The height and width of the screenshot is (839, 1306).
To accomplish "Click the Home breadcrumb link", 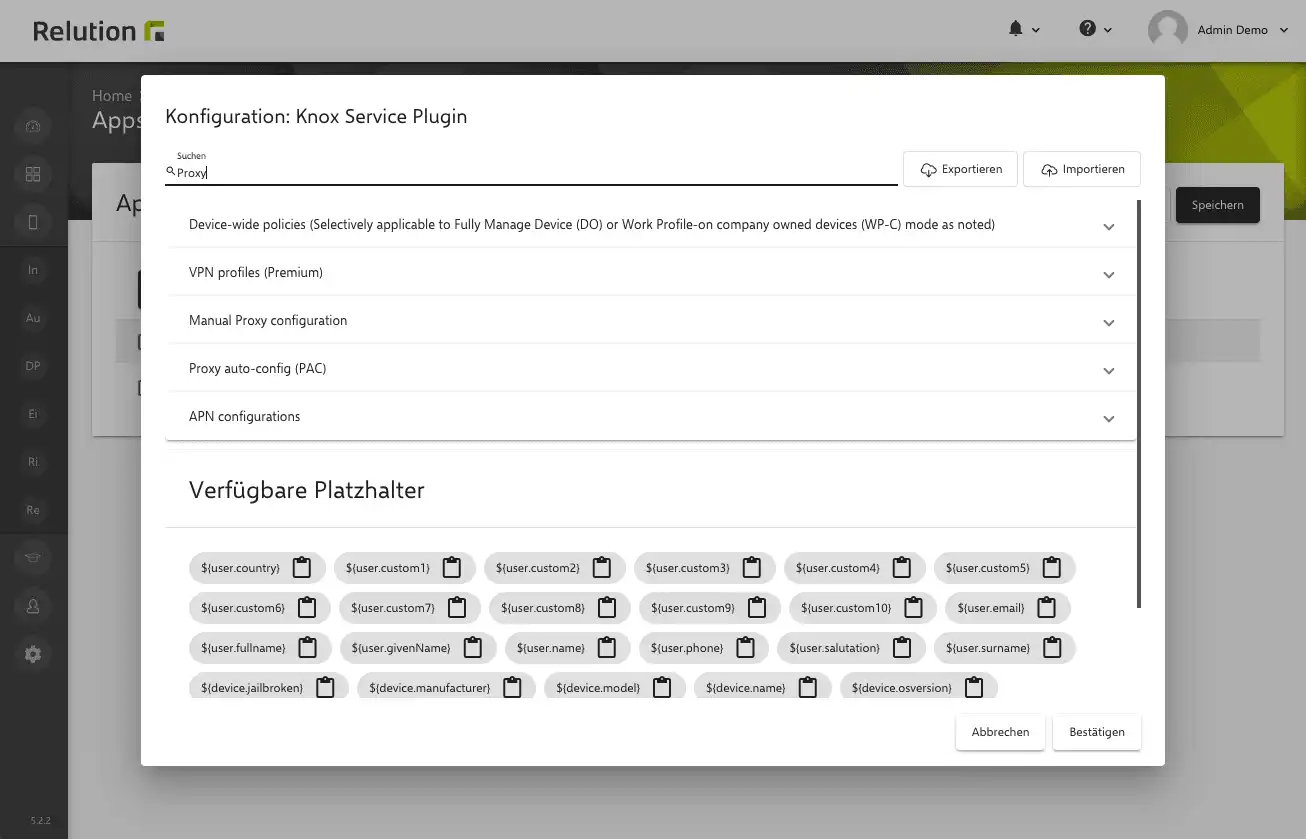I will pyautogui.click(x=112, y=96).
